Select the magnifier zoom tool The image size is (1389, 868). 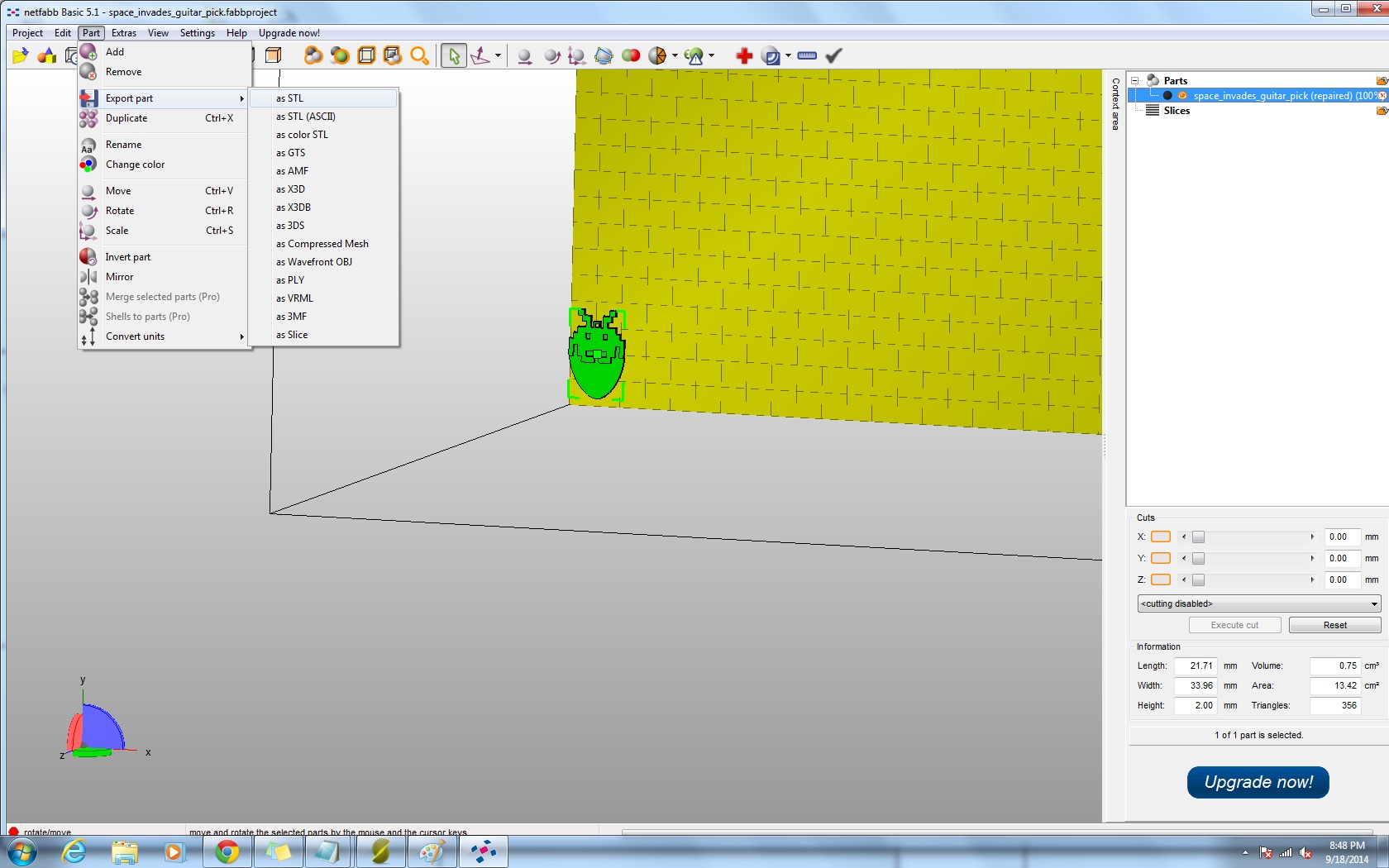coord(419,55)
